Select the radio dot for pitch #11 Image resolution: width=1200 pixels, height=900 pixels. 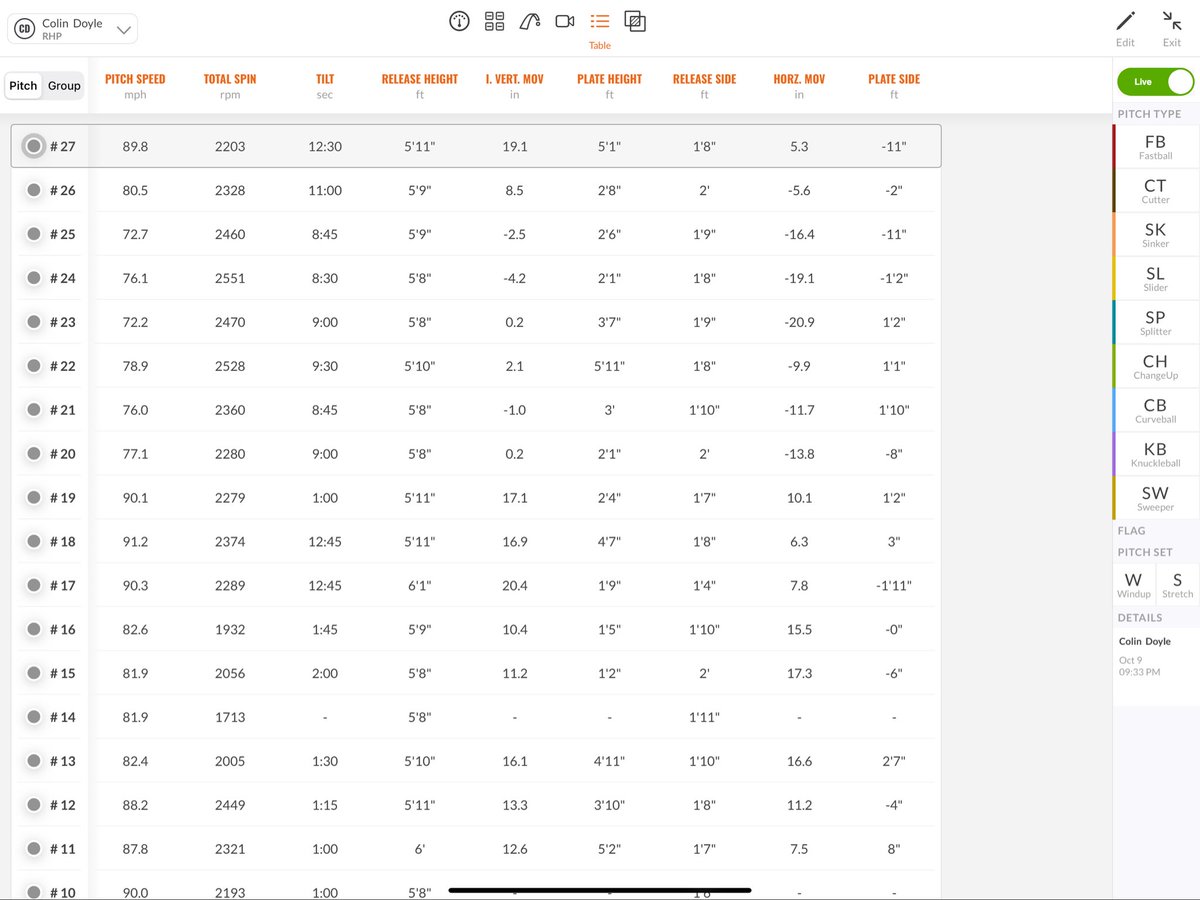click(x=34, y=849)
